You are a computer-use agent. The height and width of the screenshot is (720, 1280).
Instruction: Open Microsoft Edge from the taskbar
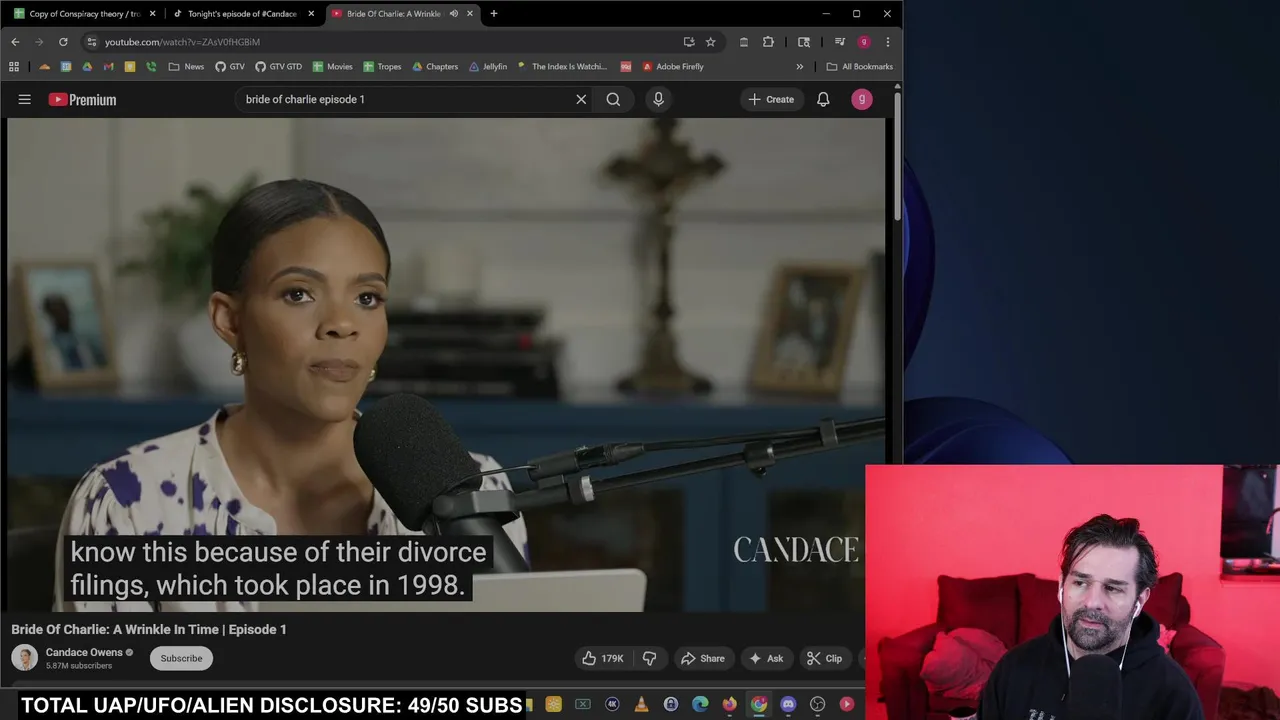700,704
